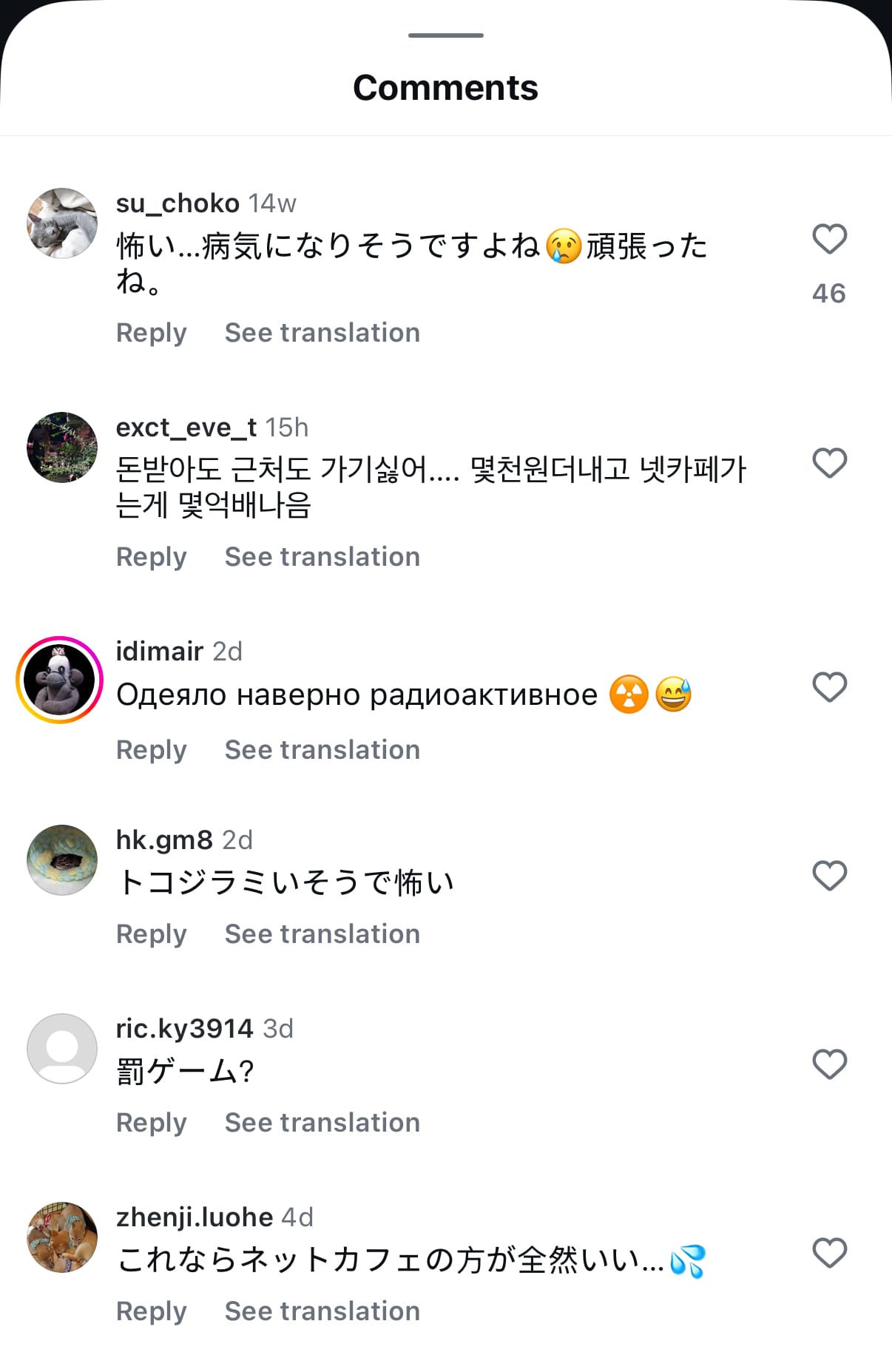Tap ric.ky3914's default profile avatar
Viewport: 892px width, 1372px height.
click(62, 1049)
